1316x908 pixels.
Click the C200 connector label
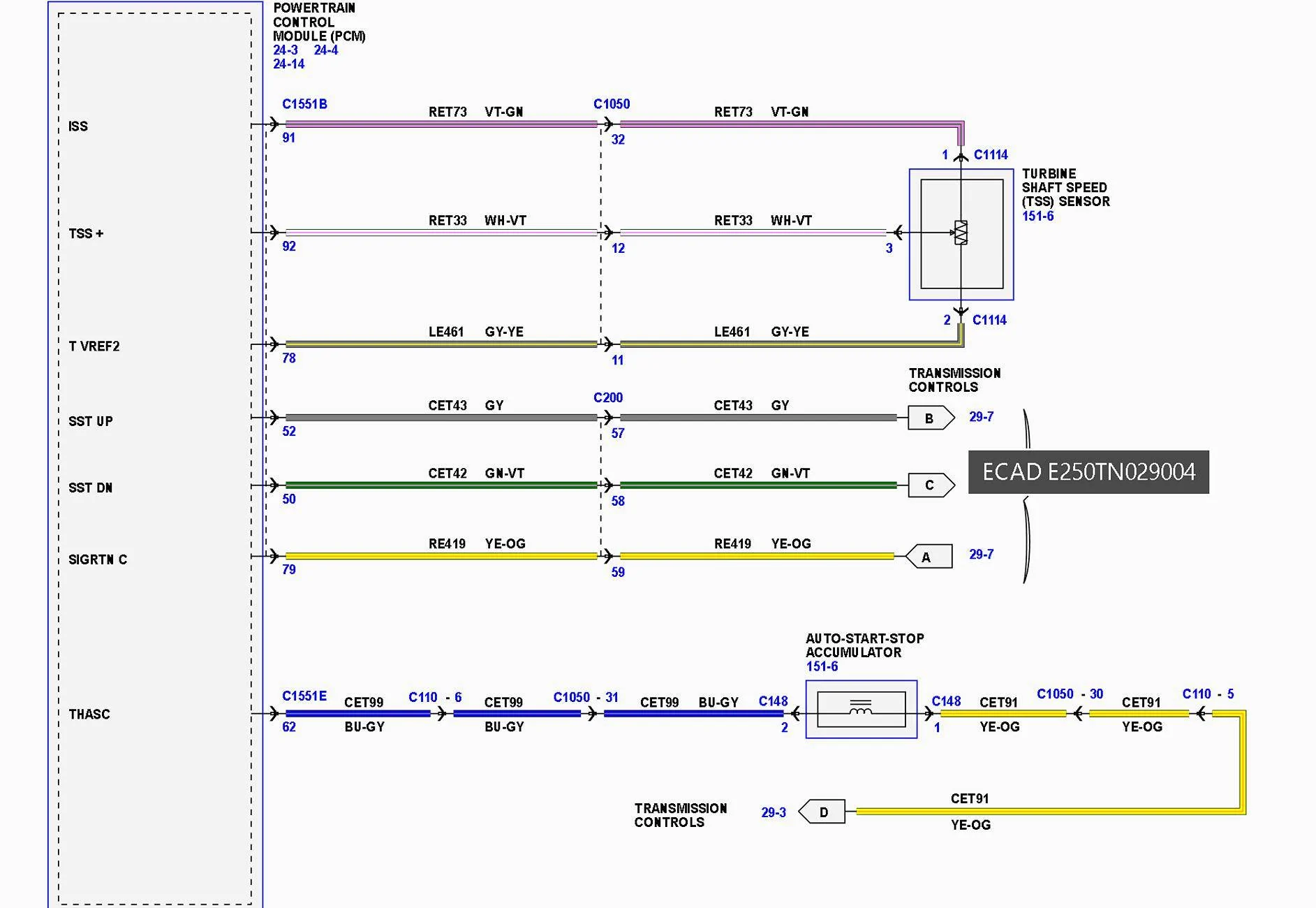tap(608, 397)
